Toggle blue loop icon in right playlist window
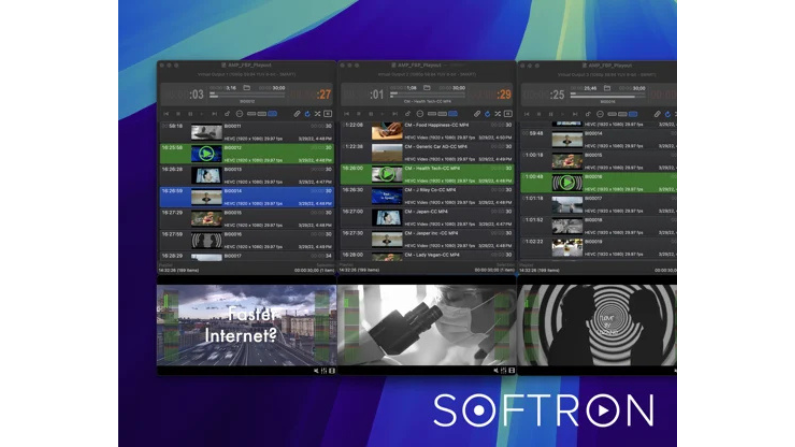 point(668,114)
